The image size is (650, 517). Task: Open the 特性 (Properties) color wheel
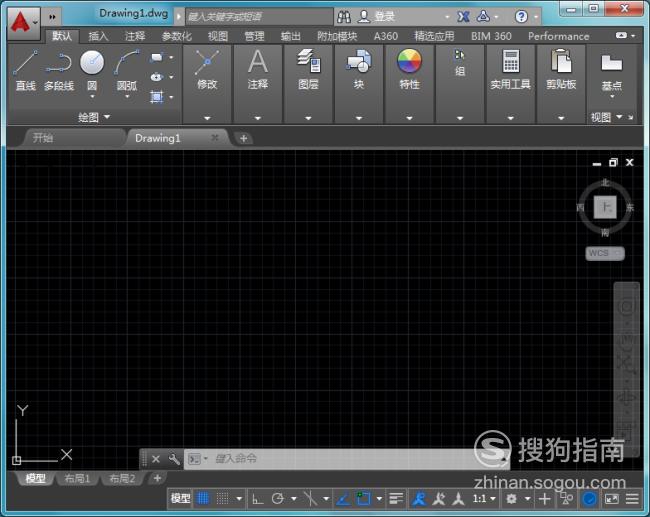coord(410,62)
